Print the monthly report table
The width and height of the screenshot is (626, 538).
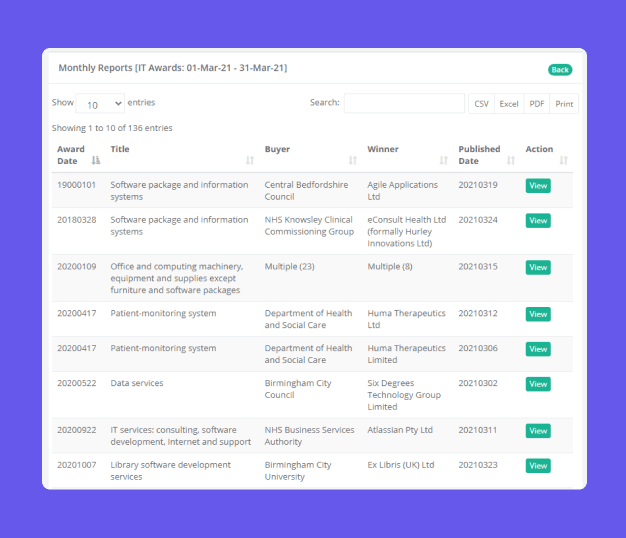click(564, 104)
